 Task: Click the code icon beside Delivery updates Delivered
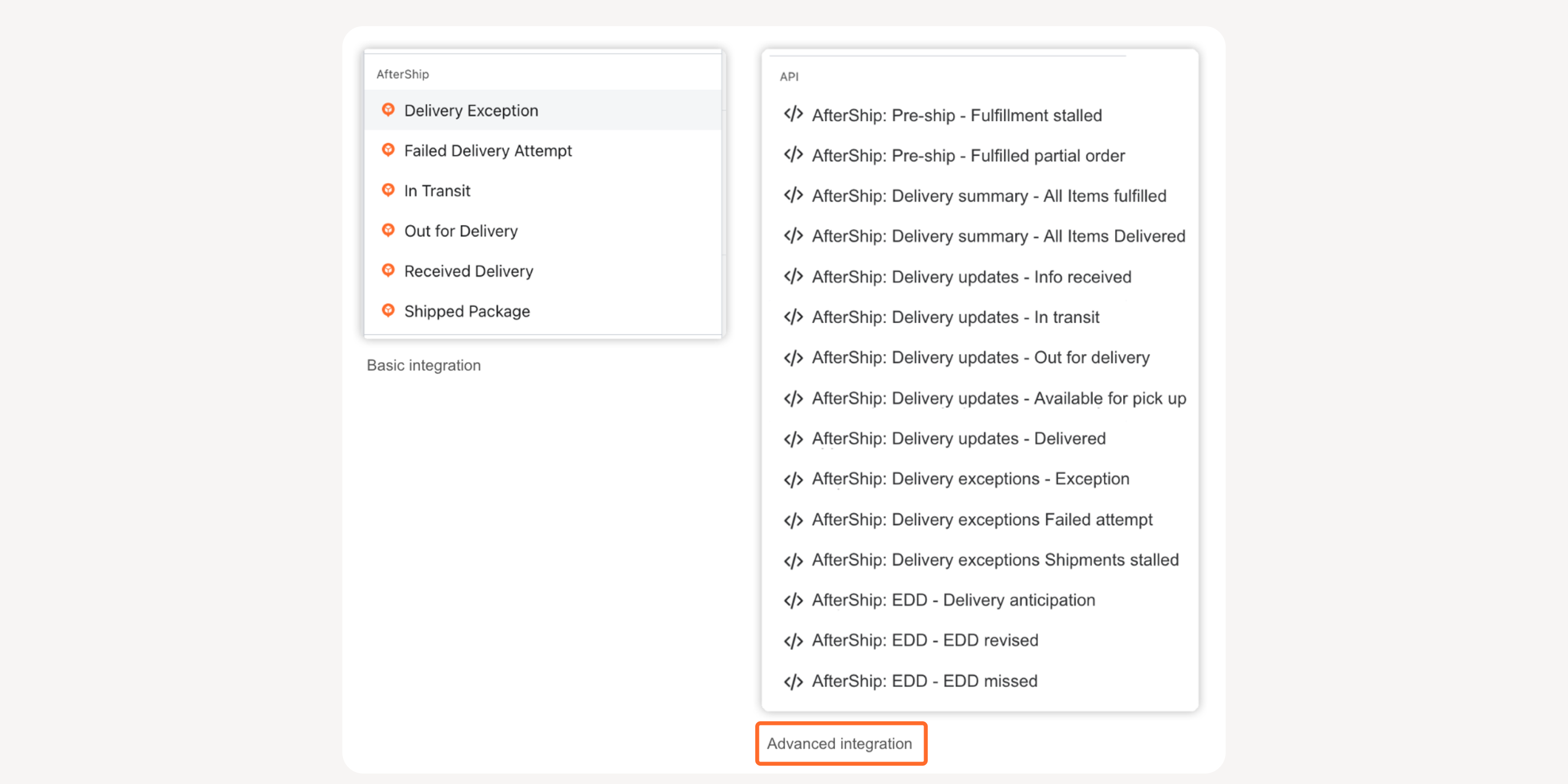tap(793, 439)
